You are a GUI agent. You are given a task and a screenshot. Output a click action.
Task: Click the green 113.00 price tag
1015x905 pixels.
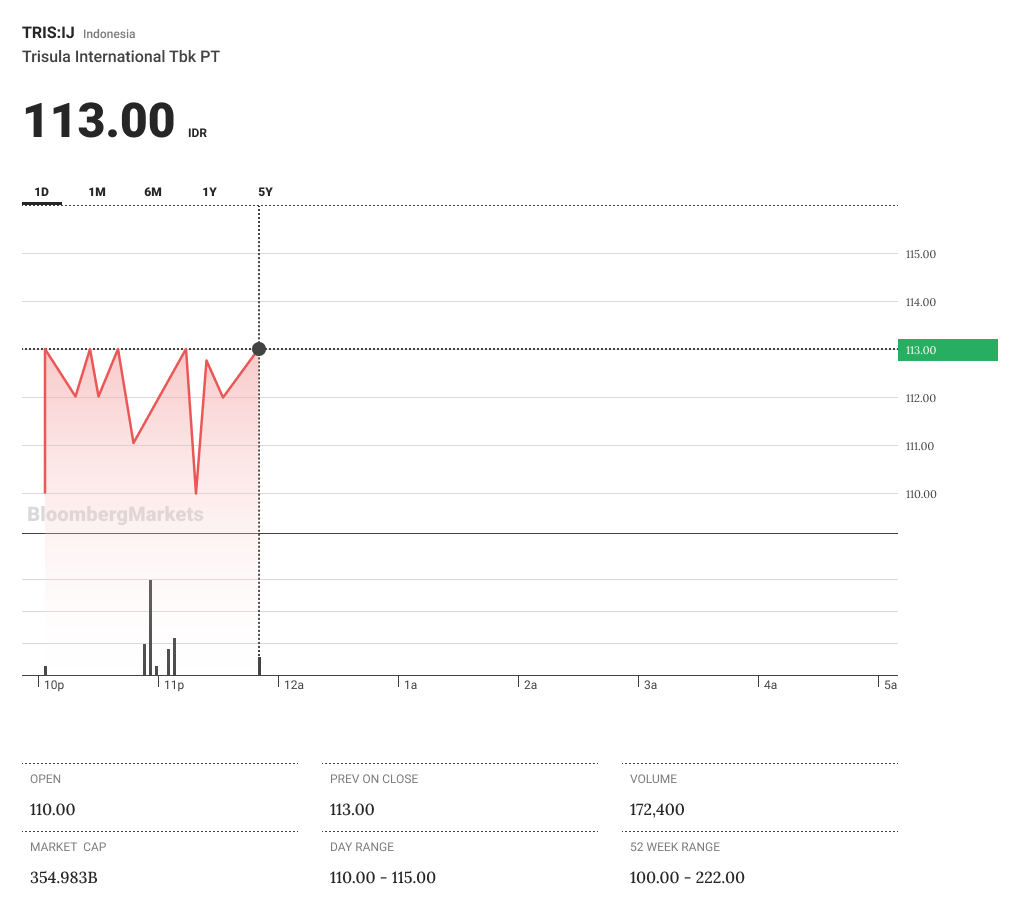[947, 350]
